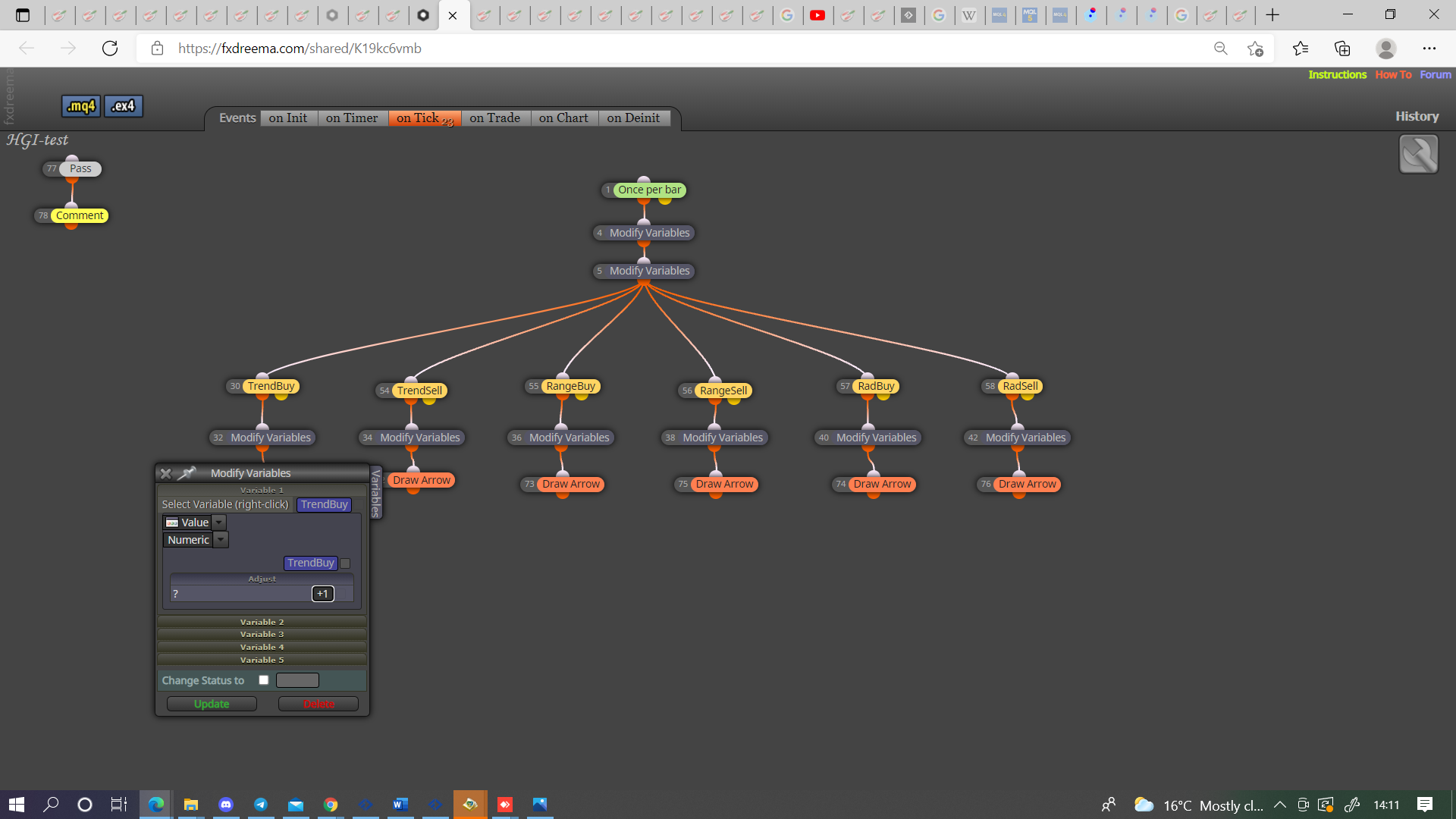1456x819 pixels.
Task: Open the wrench settings tool icon
Action: point(1418,154)
